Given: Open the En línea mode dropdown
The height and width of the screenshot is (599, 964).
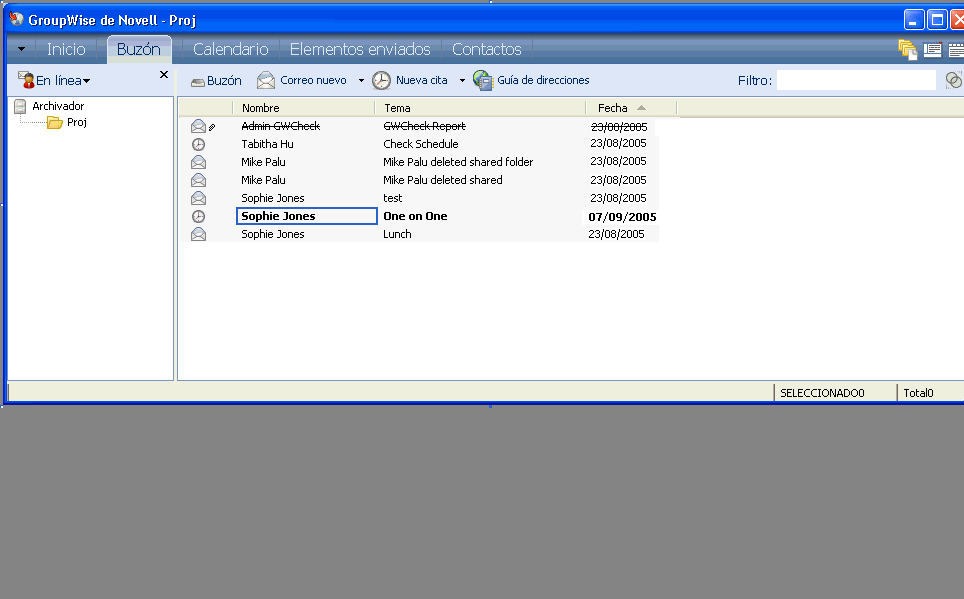Looking at the screenshot, I should click(54, 81).
